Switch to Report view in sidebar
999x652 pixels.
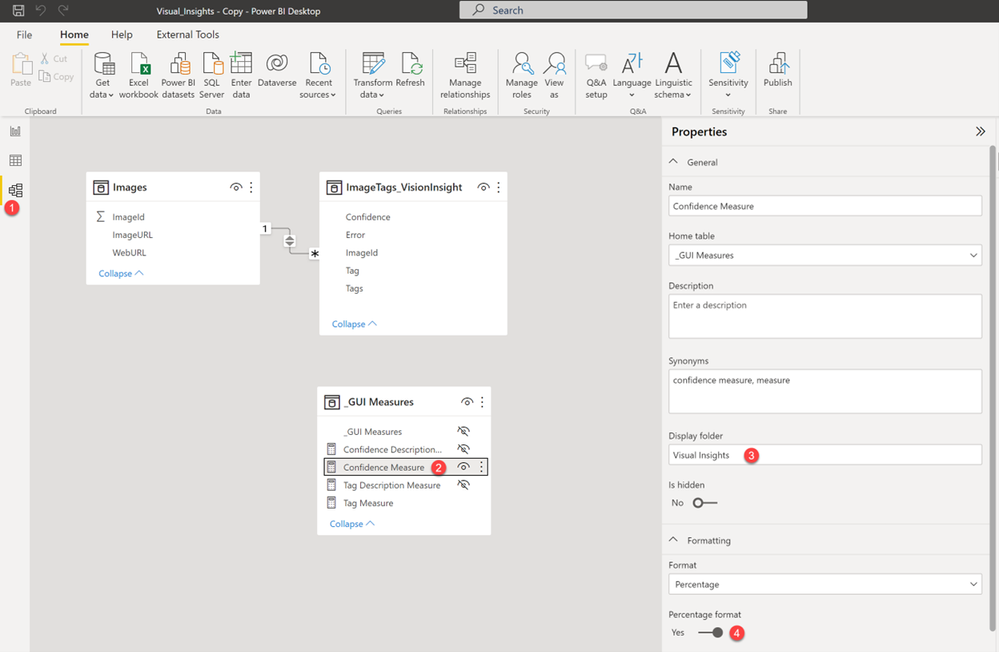tap(15, 131)
